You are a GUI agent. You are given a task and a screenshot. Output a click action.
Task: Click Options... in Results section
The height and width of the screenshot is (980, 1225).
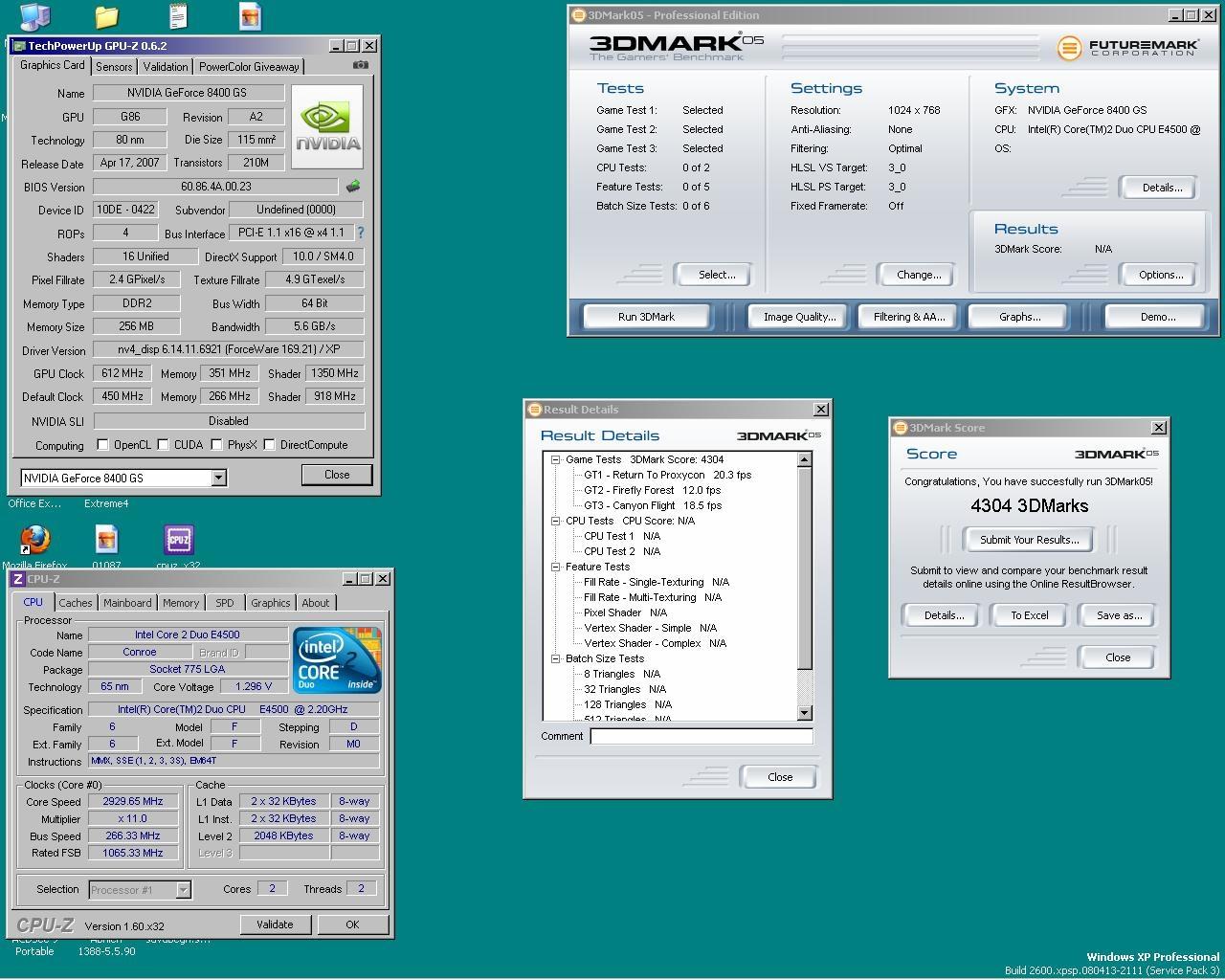[1161, 275]
